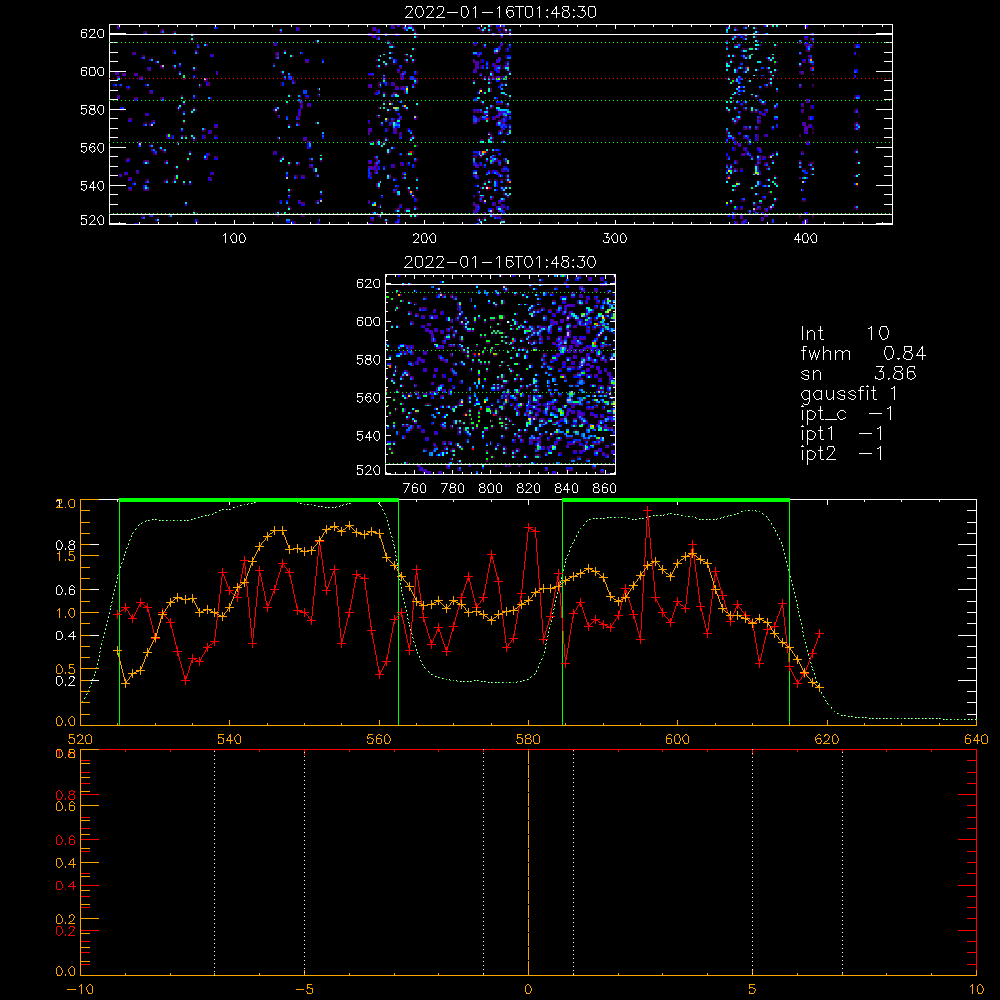Click x-axis label 540 on the profile plot

(x=230, y=740)
